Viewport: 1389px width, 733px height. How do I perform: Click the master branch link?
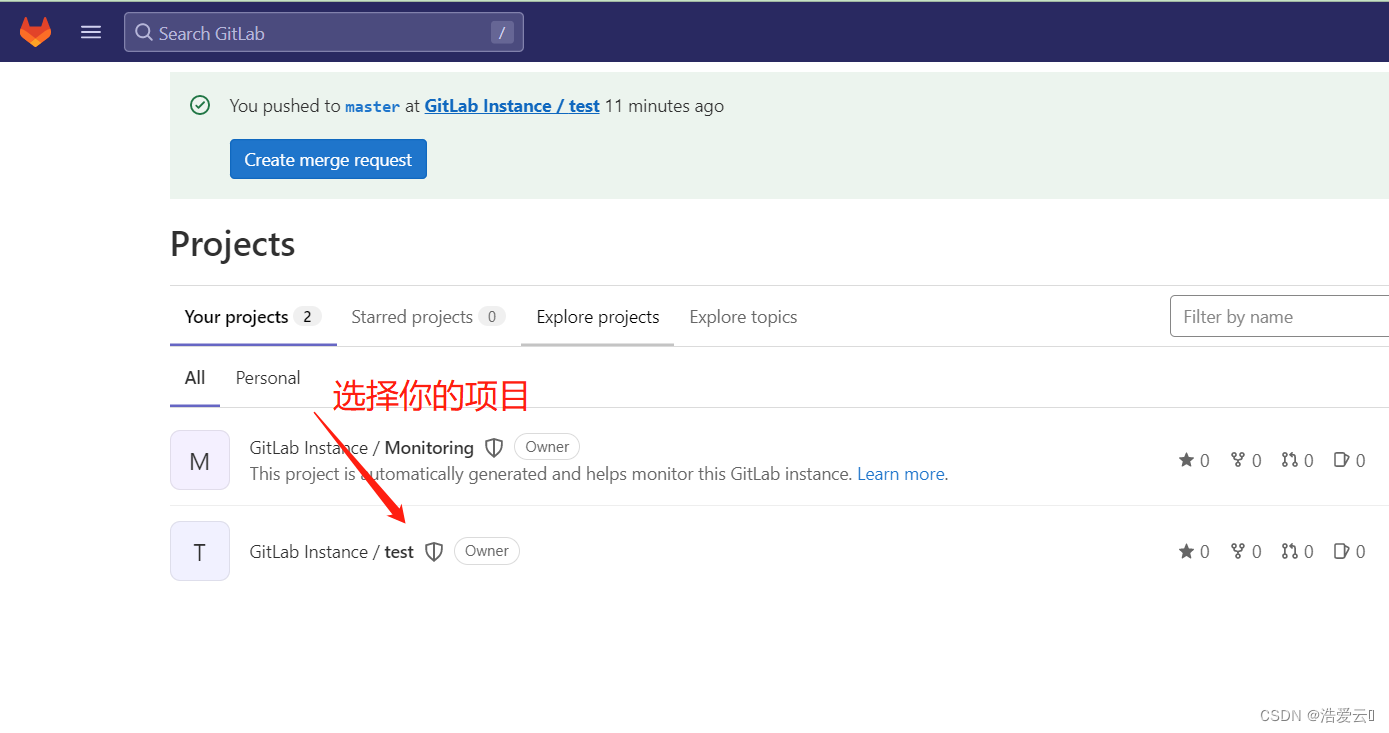tap(372, 106)
